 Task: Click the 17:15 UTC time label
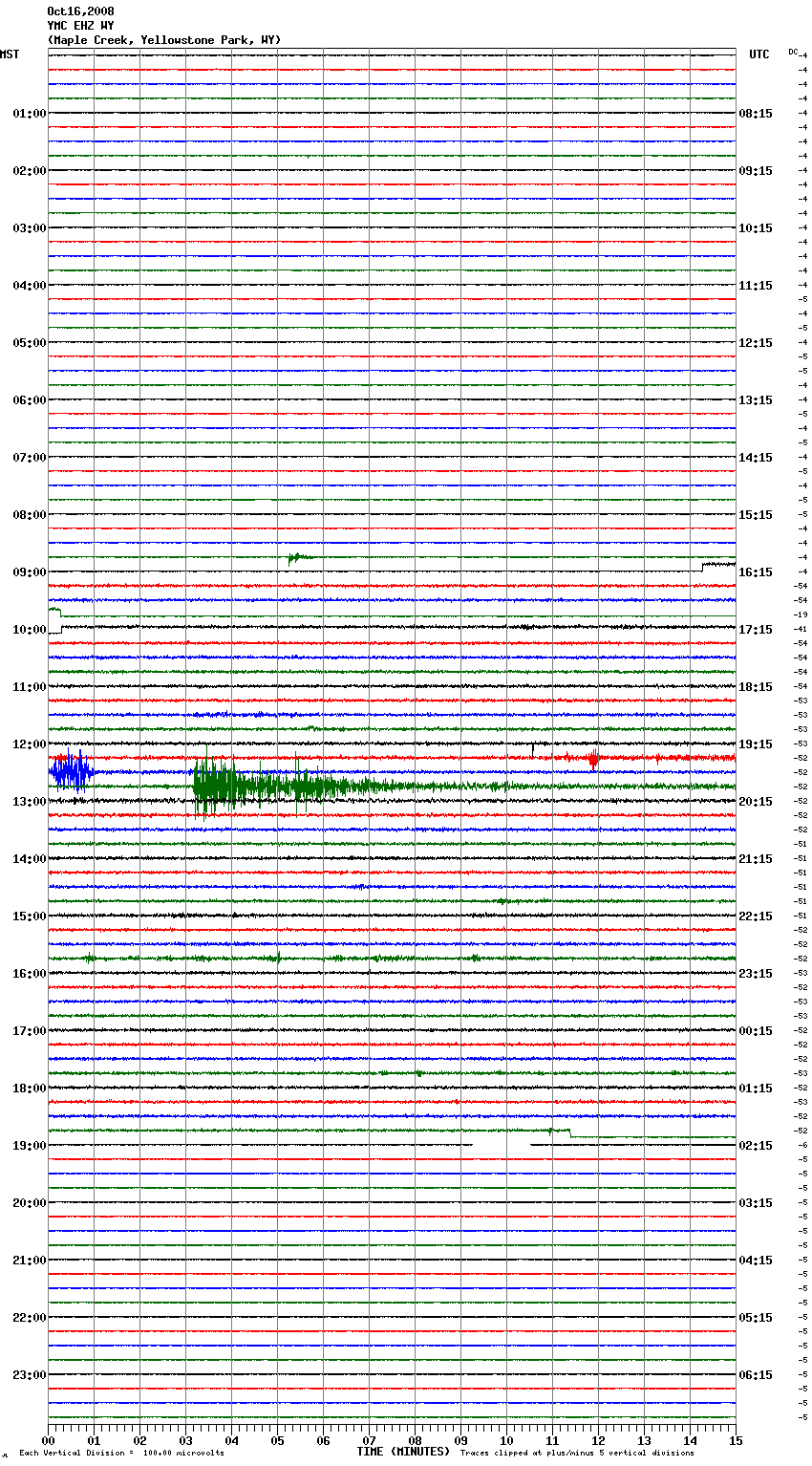(x=756, y=630)
